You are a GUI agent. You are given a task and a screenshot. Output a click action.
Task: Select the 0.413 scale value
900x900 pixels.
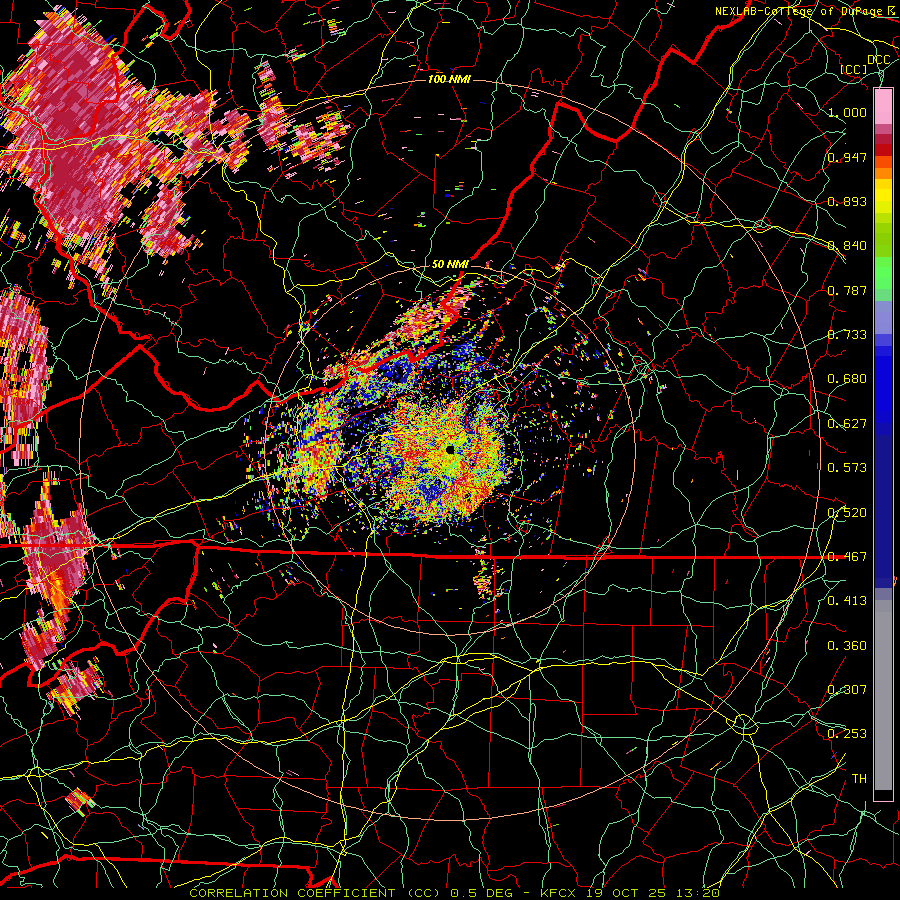coord(847,601)
